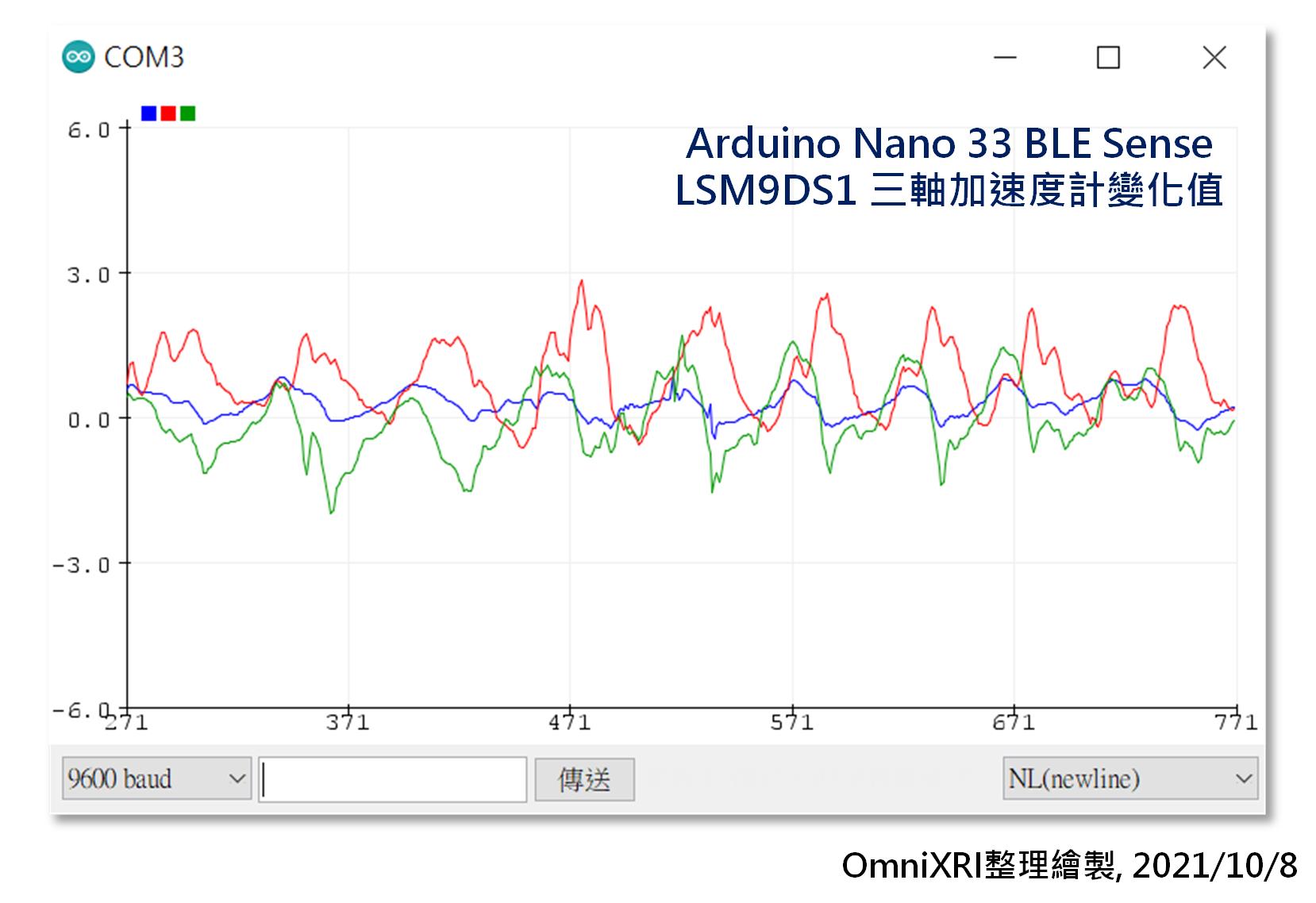Click the 0.0 y-axis label

(88, 420)
